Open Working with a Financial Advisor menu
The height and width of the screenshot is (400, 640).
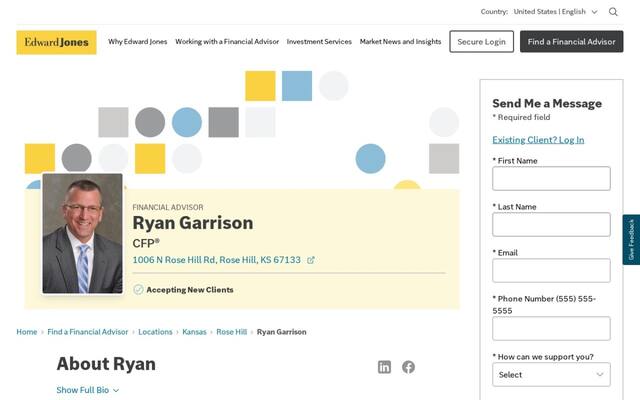click(227, 42)
